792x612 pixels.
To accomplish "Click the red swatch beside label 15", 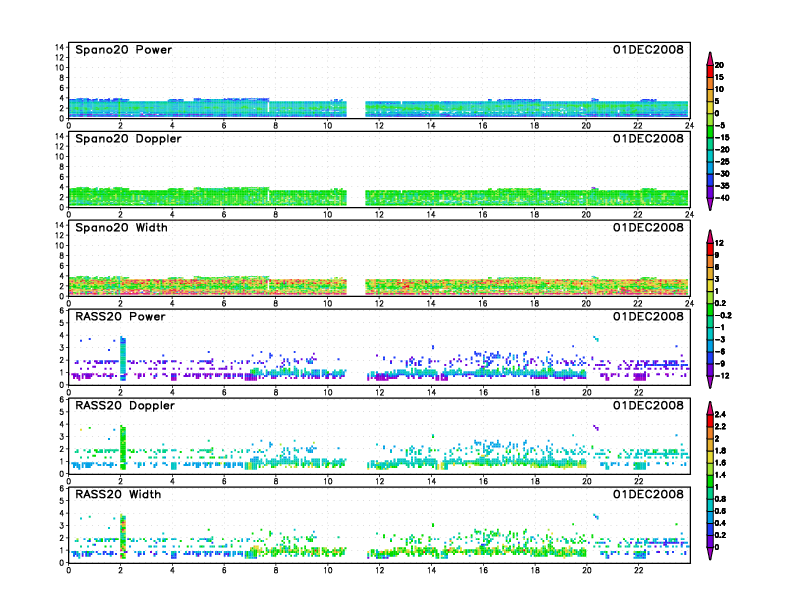I will [710, 71].
